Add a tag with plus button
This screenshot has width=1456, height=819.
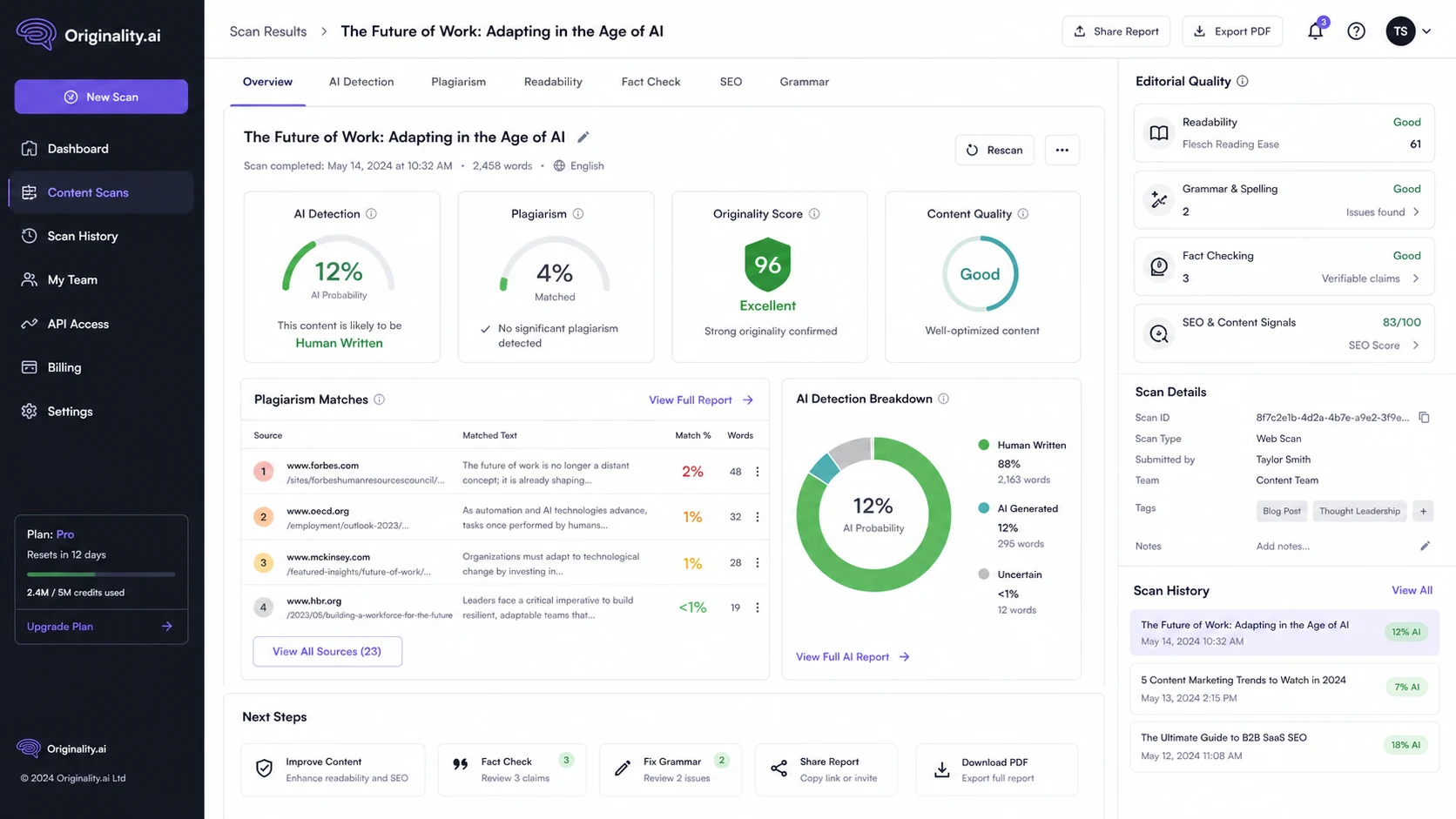(x=1423, y=511)
